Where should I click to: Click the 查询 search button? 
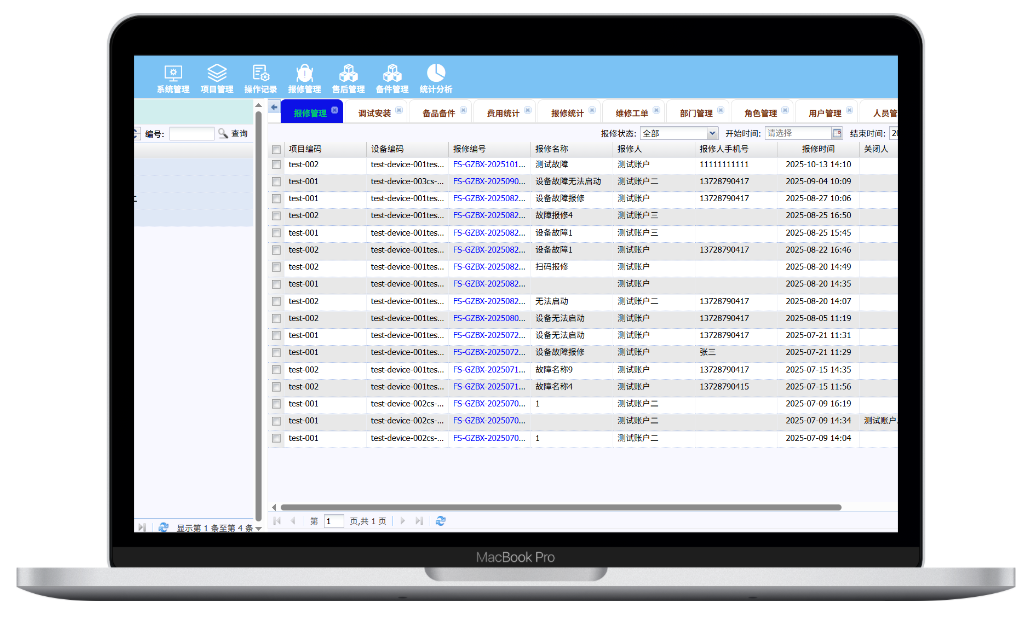tap(233, 134)
